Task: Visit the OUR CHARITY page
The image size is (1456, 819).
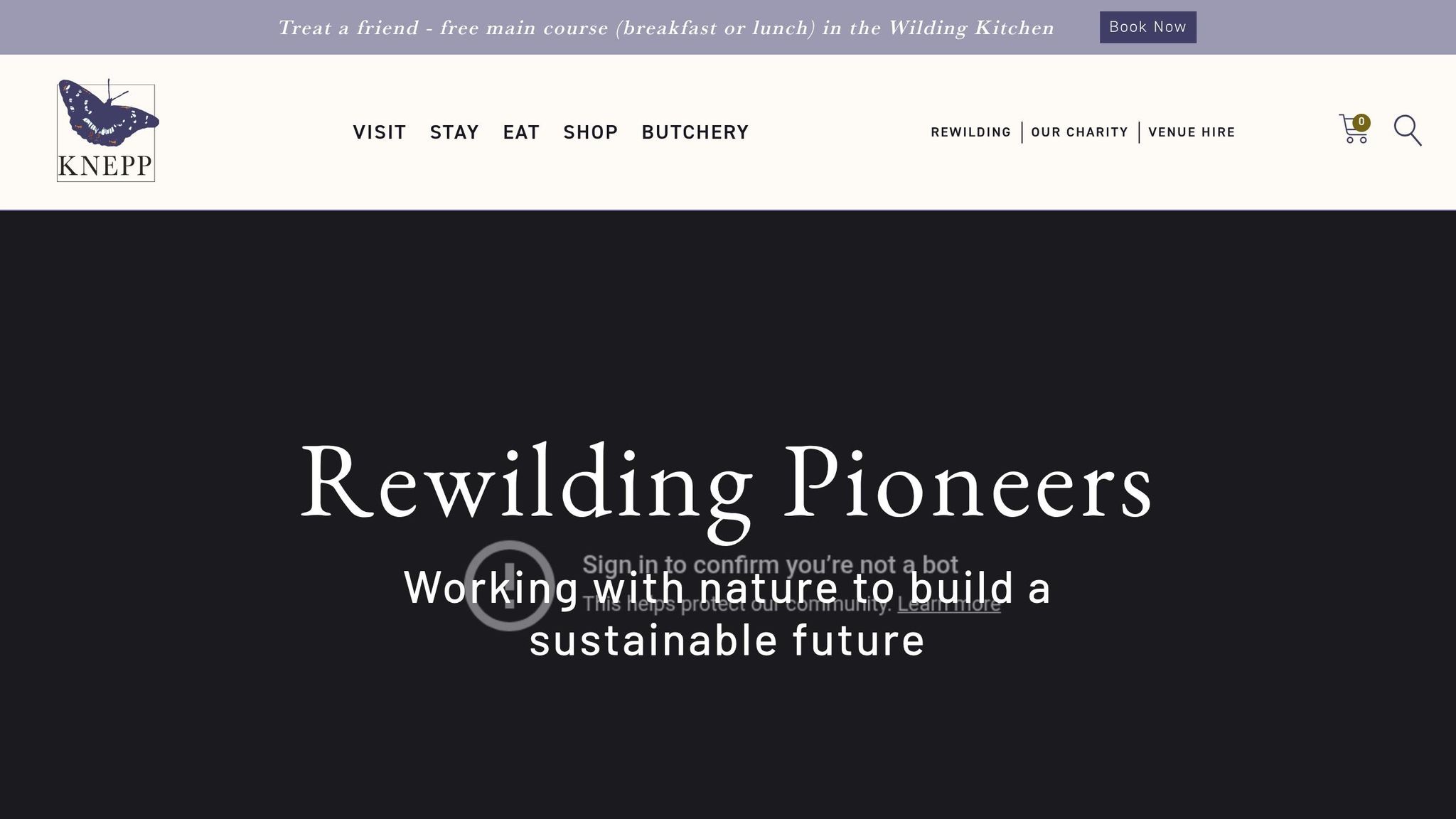Action: pyautogui.click(x=1079, y=132)
